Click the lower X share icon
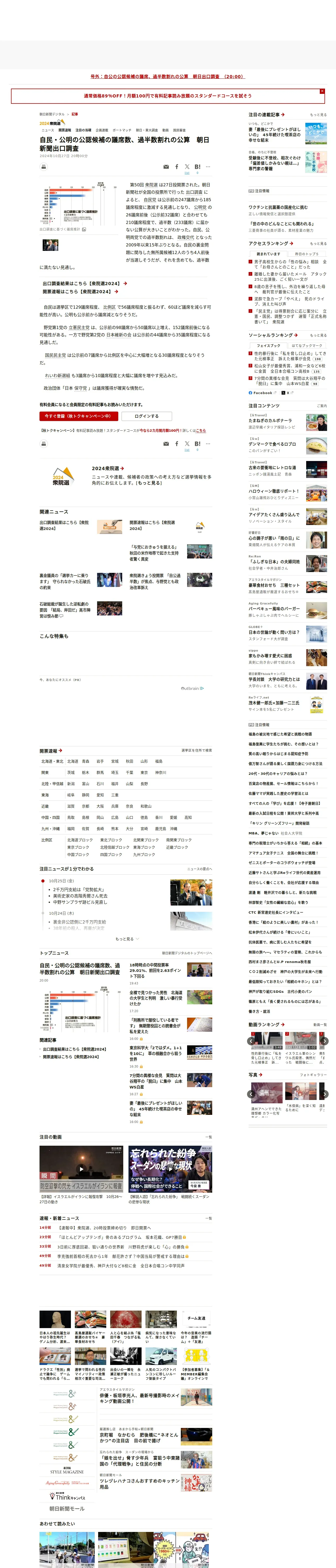This screenshot has width=336, height=1568. pos(187,444)
